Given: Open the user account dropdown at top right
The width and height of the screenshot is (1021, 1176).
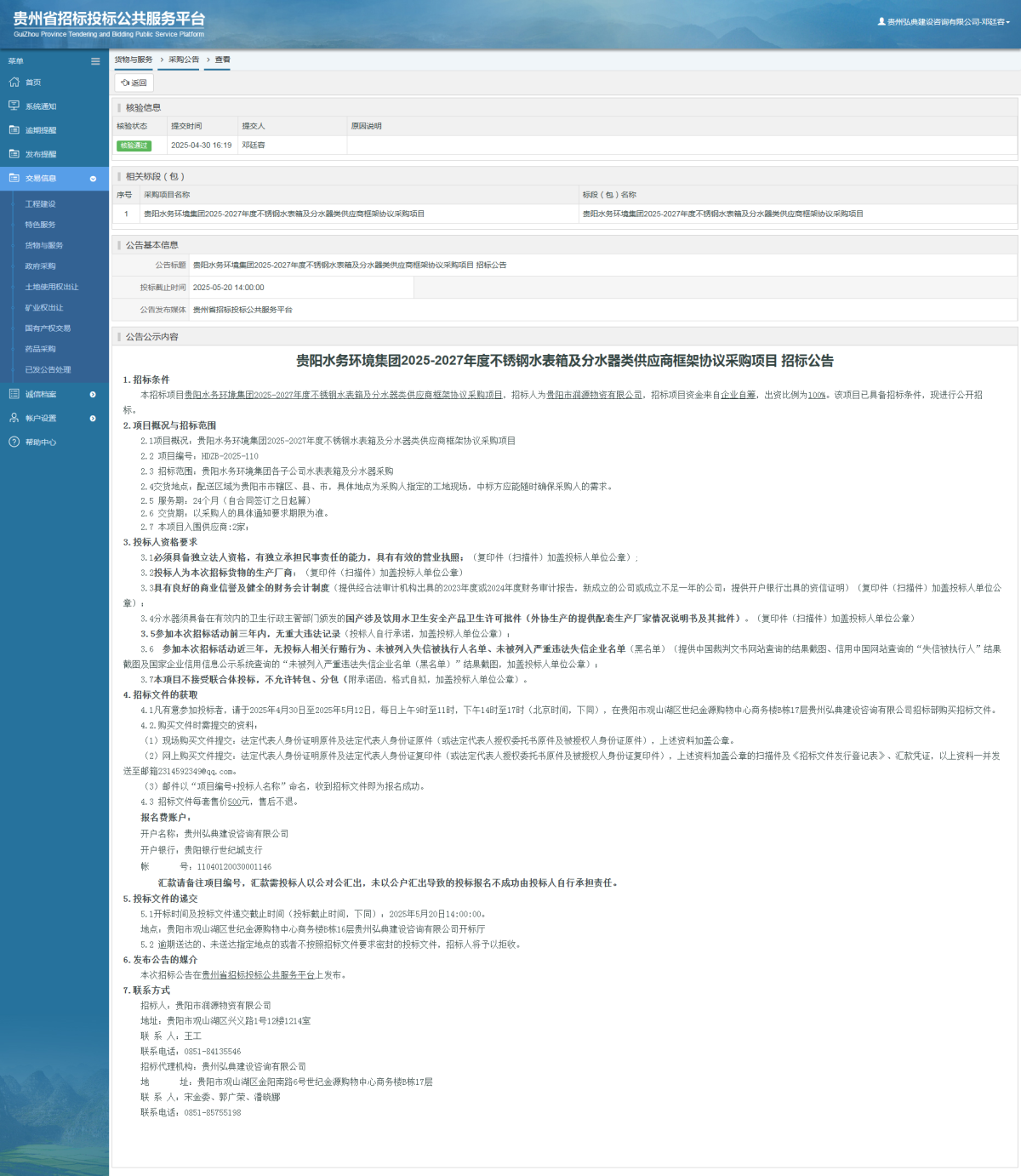Looking at the screenshot, I should [944, 22].
